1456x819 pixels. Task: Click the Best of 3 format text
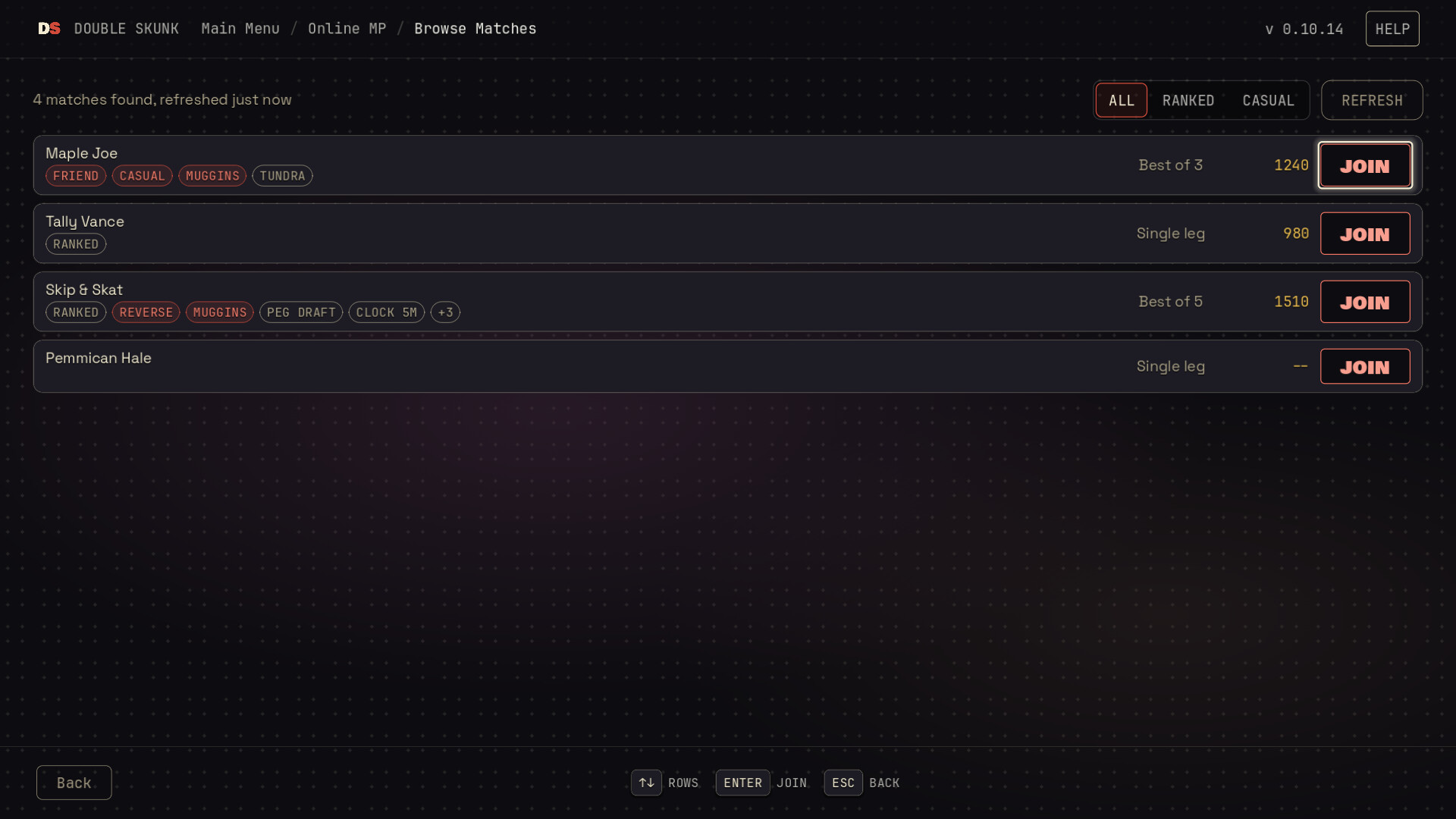click(1170, 165)
